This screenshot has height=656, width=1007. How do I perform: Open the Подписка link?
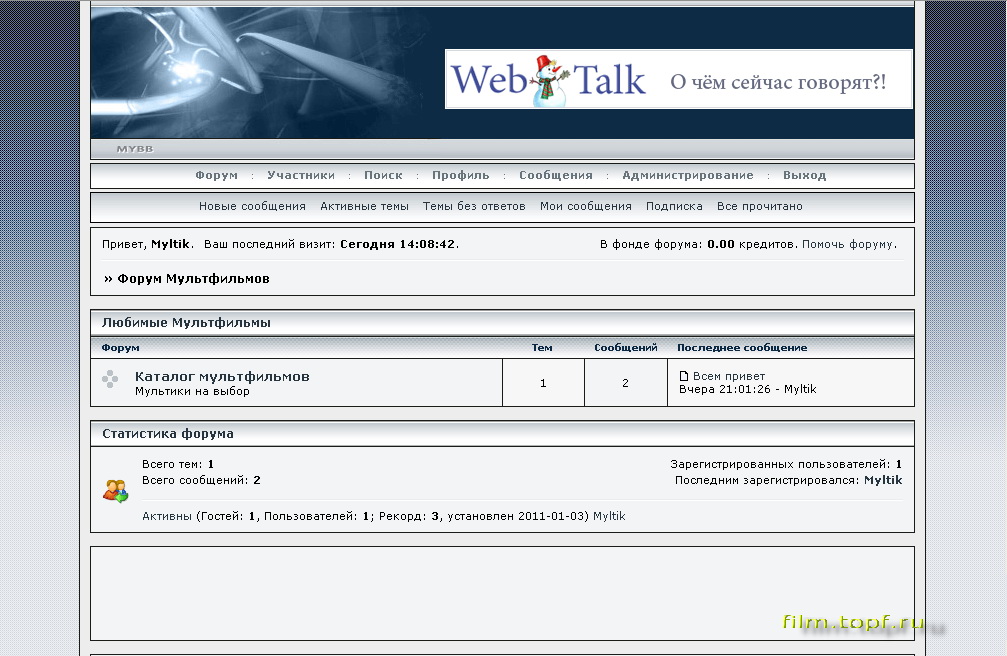674,206
